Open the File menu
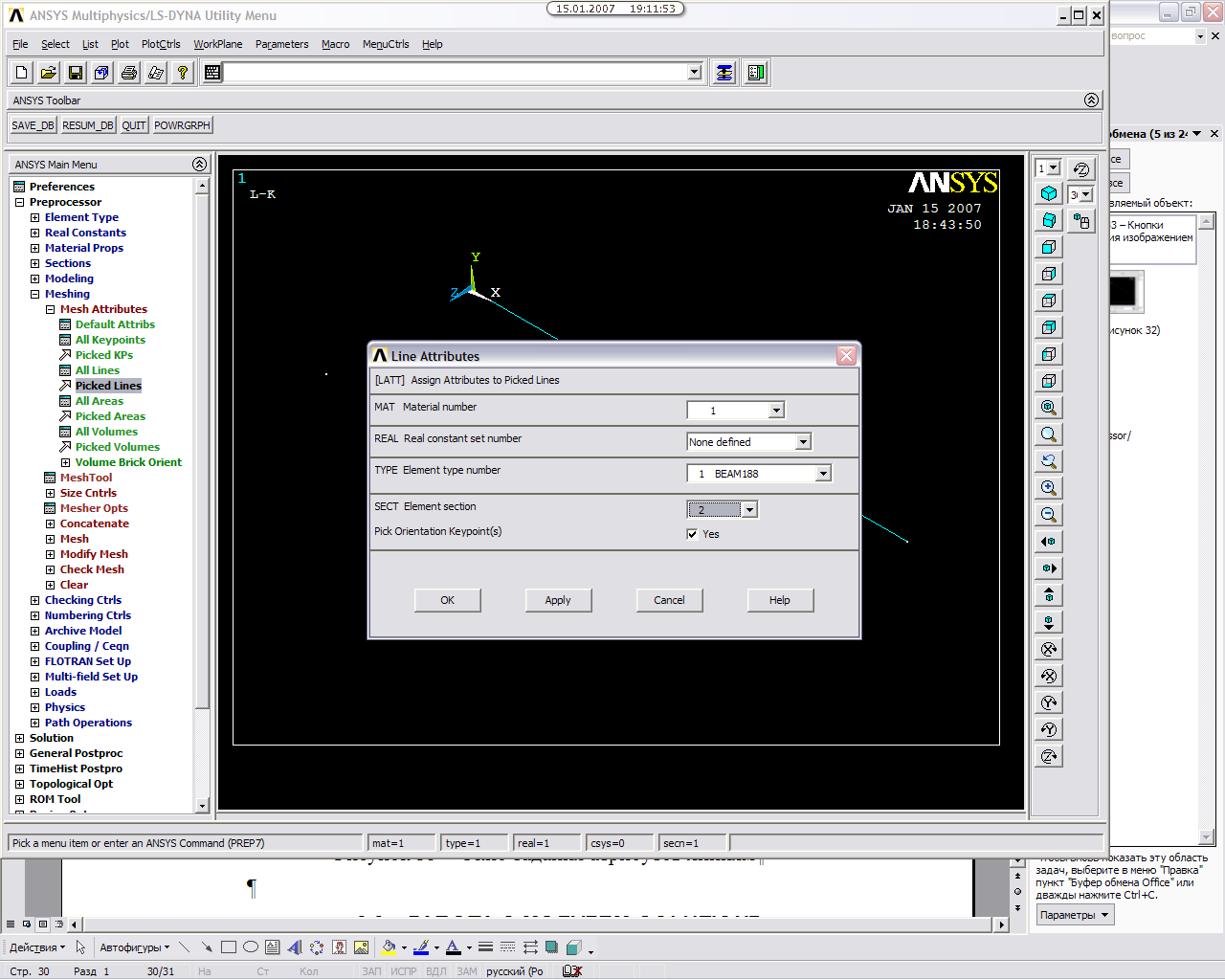 [20, 44]
